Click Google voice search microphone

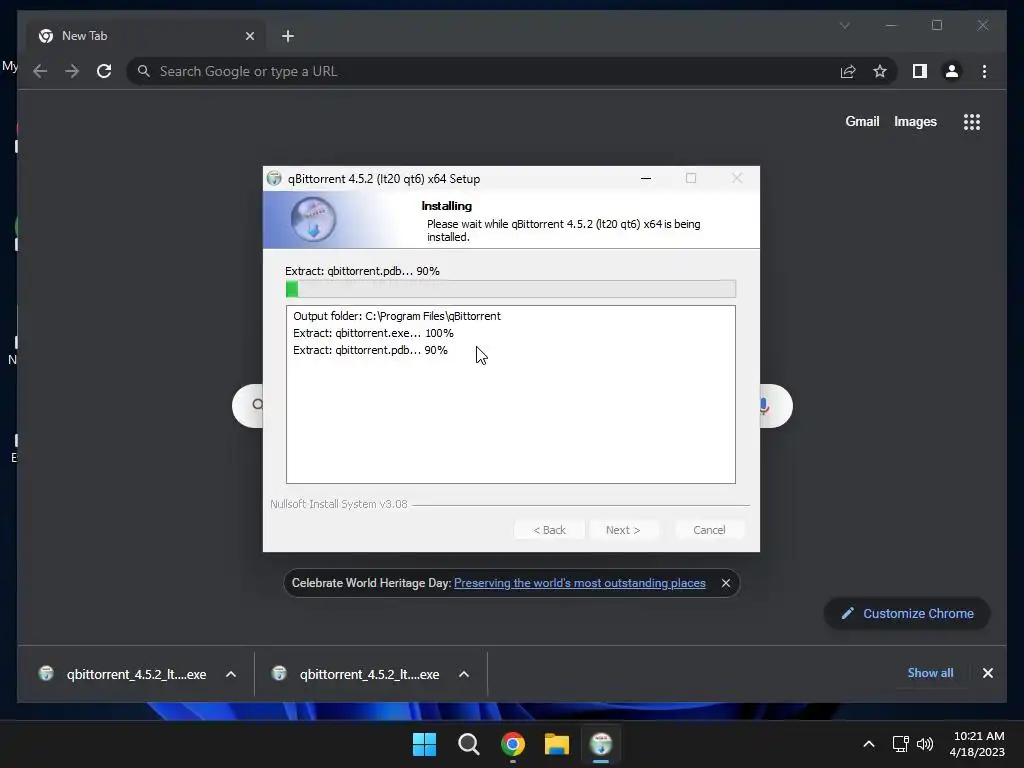coord(764,406)
